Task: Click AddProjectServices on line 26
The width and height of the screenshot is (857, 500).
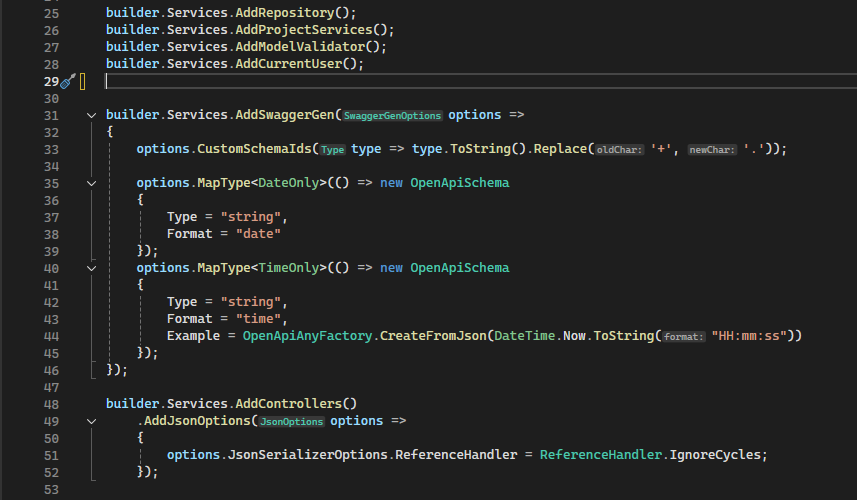Action: click(304, 30)
